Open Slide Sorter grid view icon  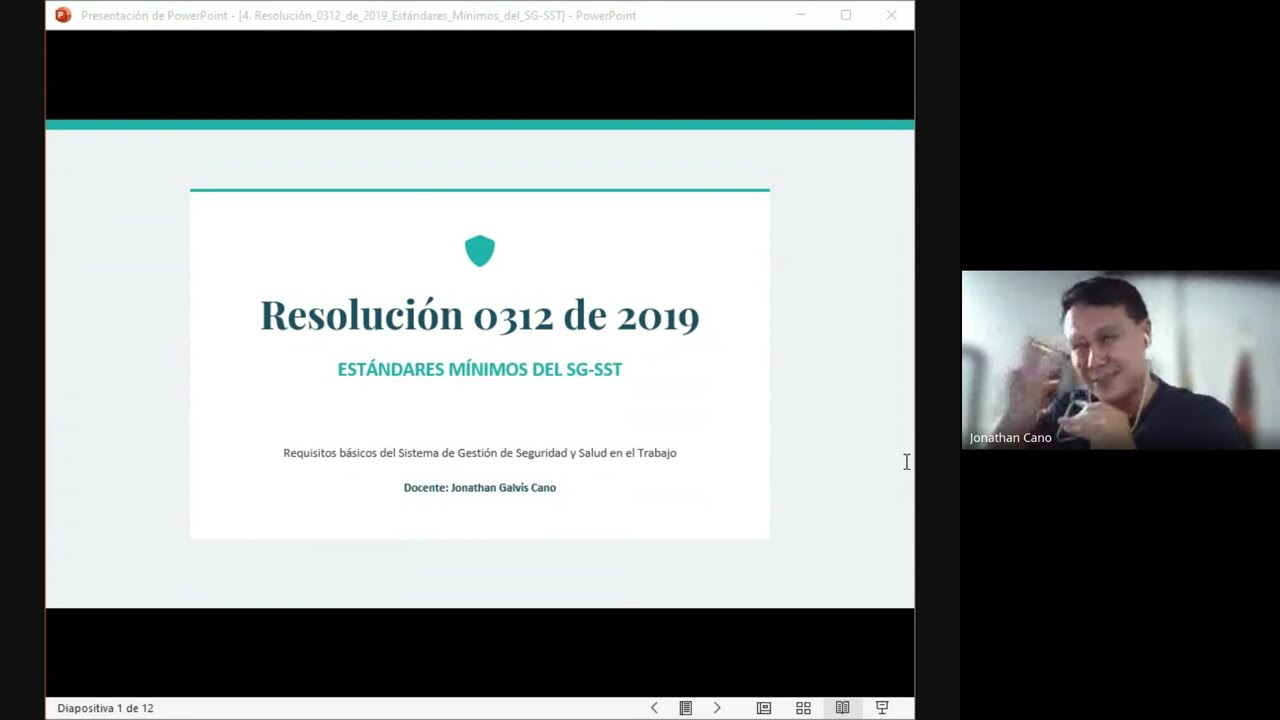803,708
